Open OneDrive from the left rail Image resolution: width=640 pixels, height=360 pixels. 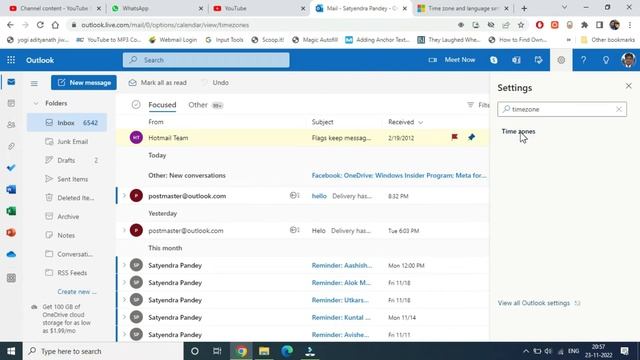11,254
